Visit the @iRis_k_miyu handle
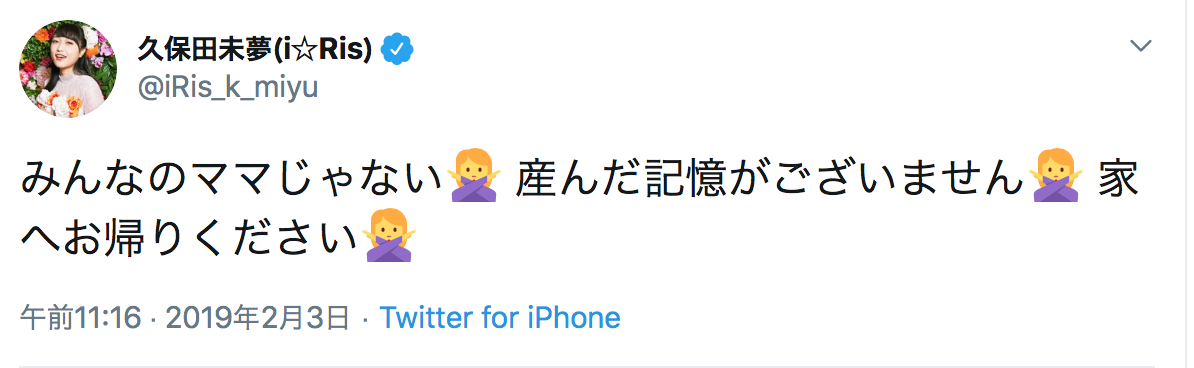 (227, 88)
